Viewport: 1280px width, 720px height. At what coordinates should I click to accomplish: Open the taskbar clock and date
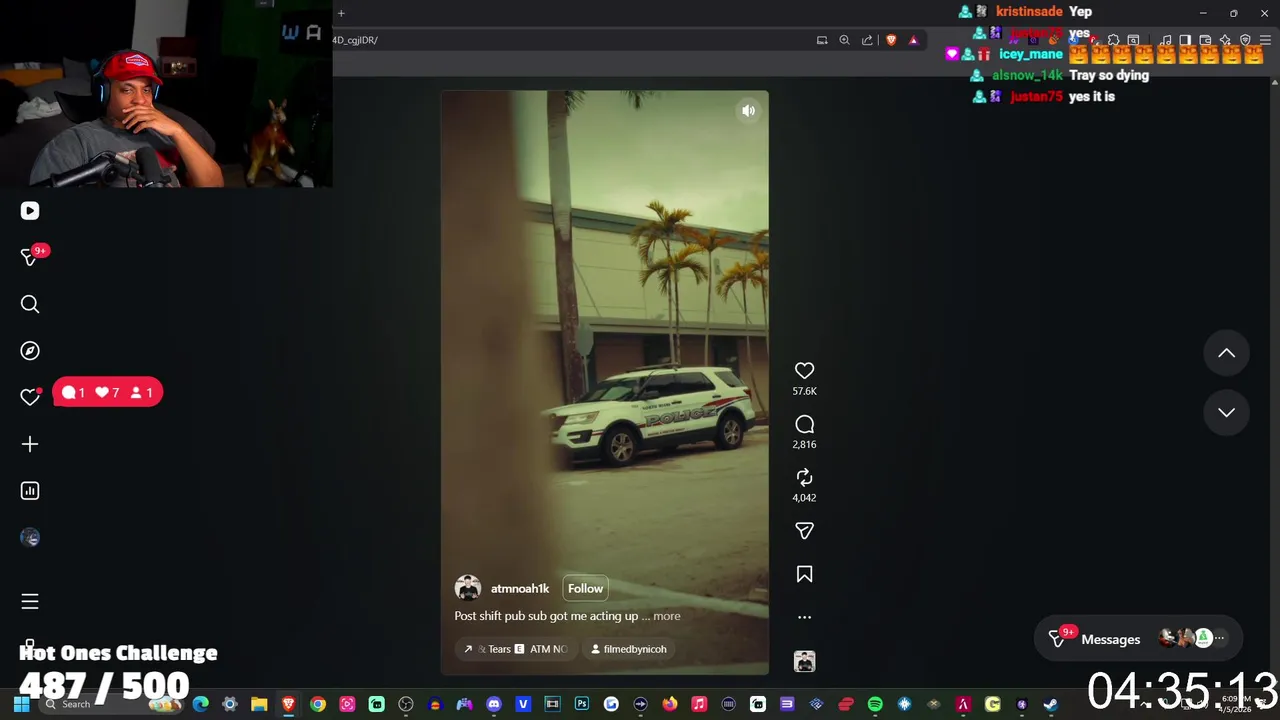(1234, 704)
